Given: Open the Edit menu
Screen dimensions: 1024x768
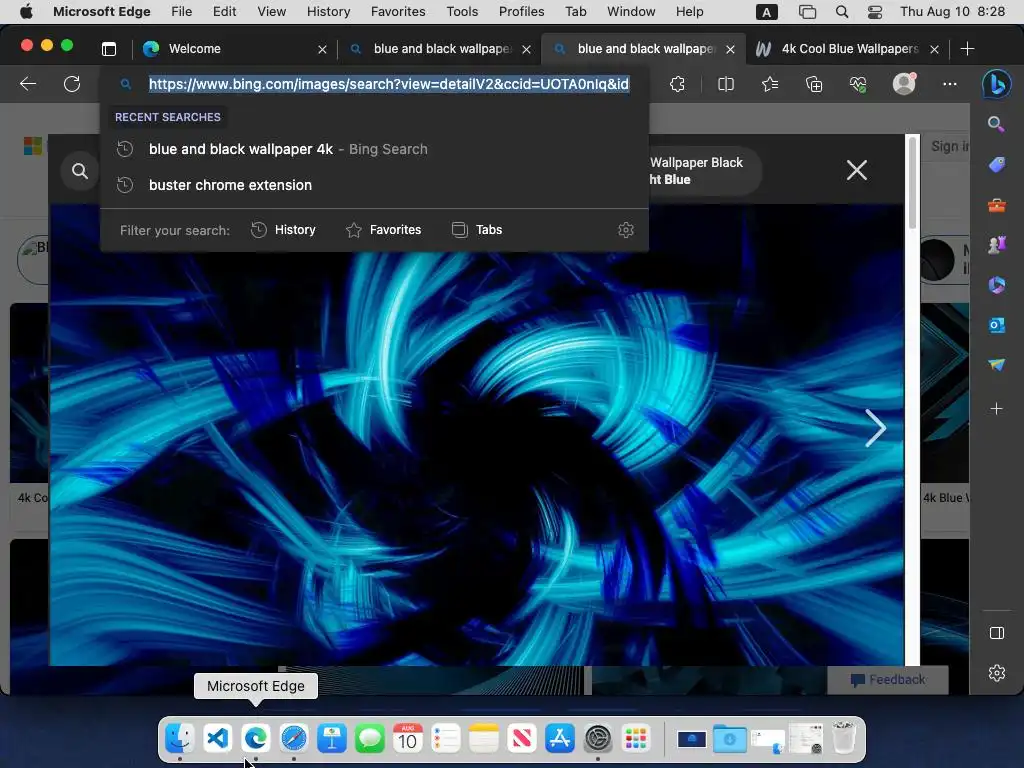Looking at the screenshot, I should click(224, 12).
